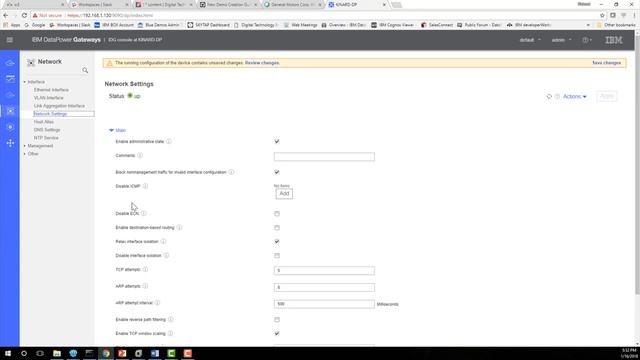Click info icon next to Comments
Image resolution: width=640 pixels, height=360 pixels.
tap(140, 156)
